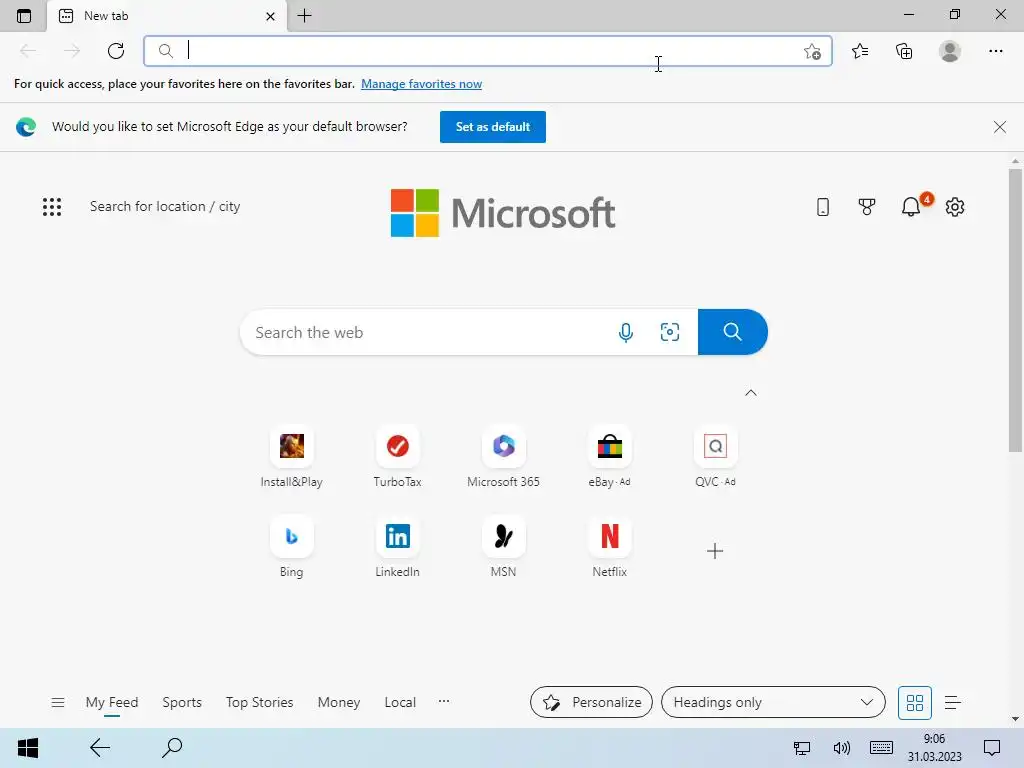Switch to the Local tab
Screen dimensions: 1024x768
[x=400, y=703]
